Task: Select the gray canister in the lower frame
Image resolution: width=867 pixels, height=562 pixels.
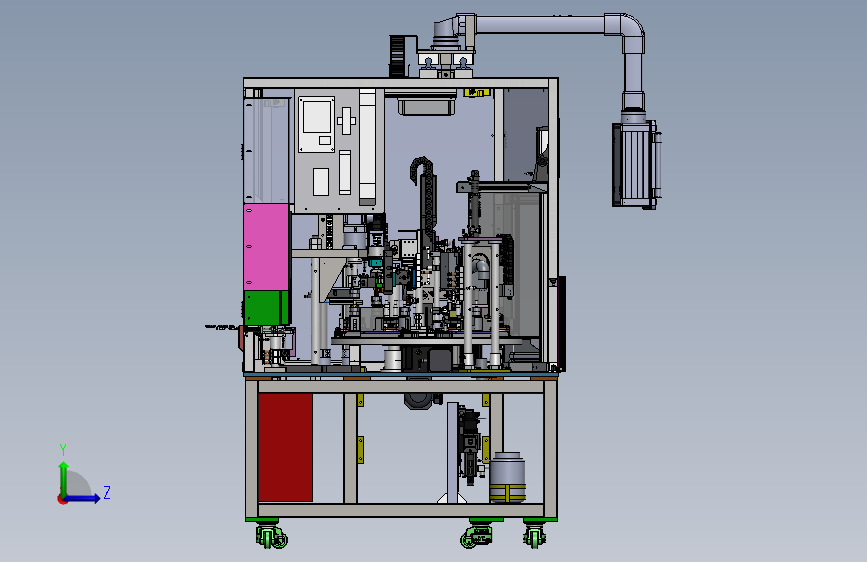Action: pyautogui.click(x=507, y=476)
